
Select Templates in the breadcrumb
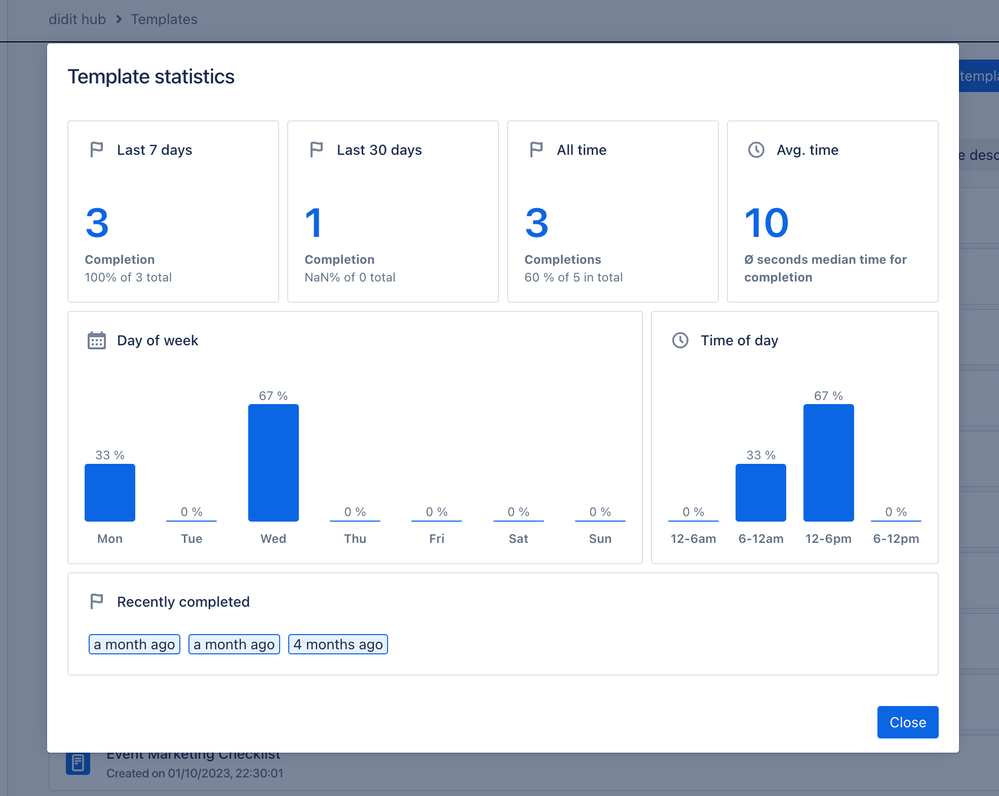pos(164,19)
